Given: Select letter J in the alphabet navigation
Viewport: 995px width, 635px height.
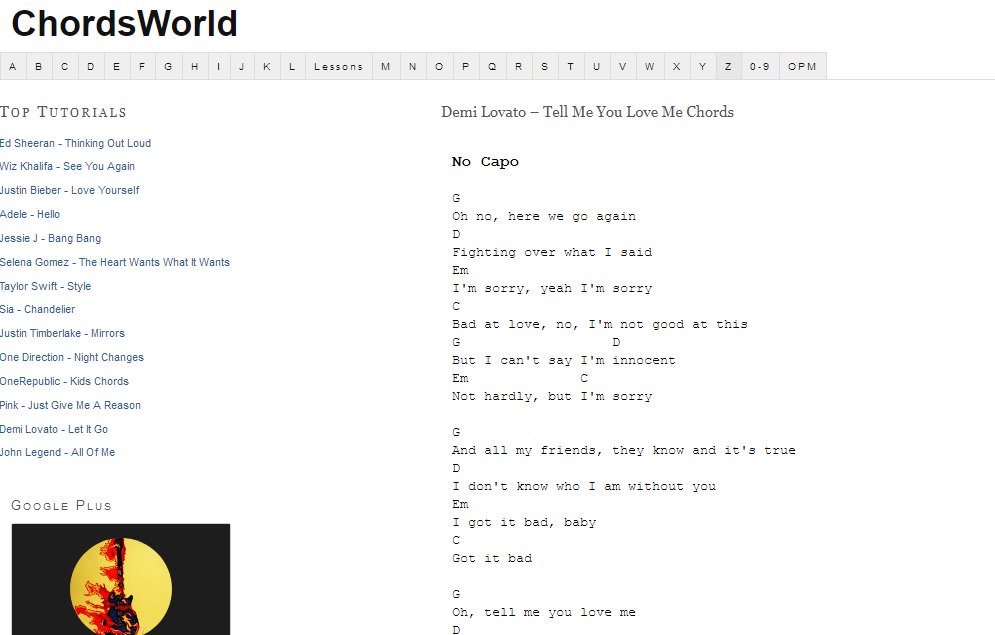Looking at the screenshot, I should point(242,66).
